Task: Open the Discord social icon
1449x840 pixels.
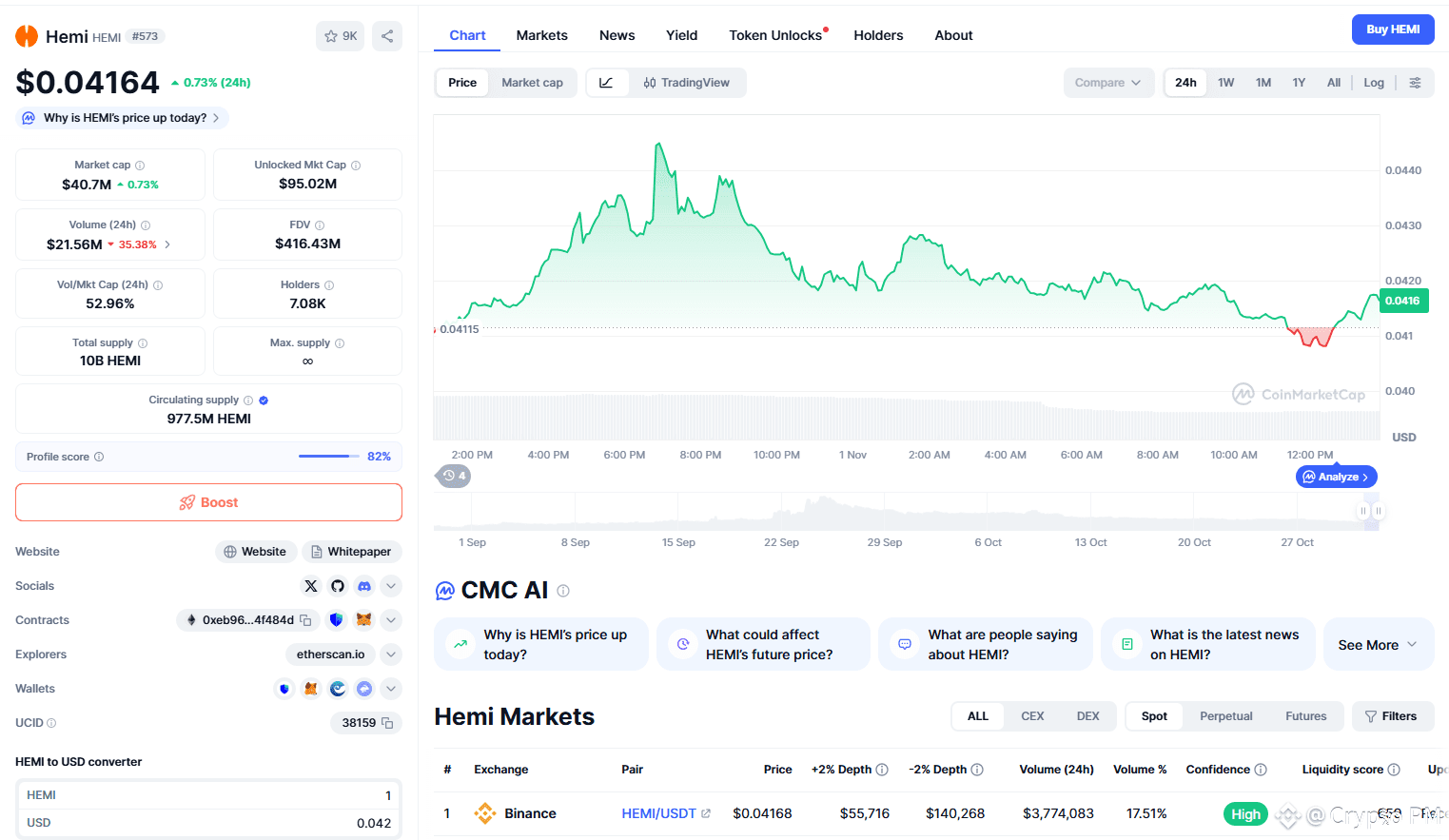Action: (x=364, y=586)
